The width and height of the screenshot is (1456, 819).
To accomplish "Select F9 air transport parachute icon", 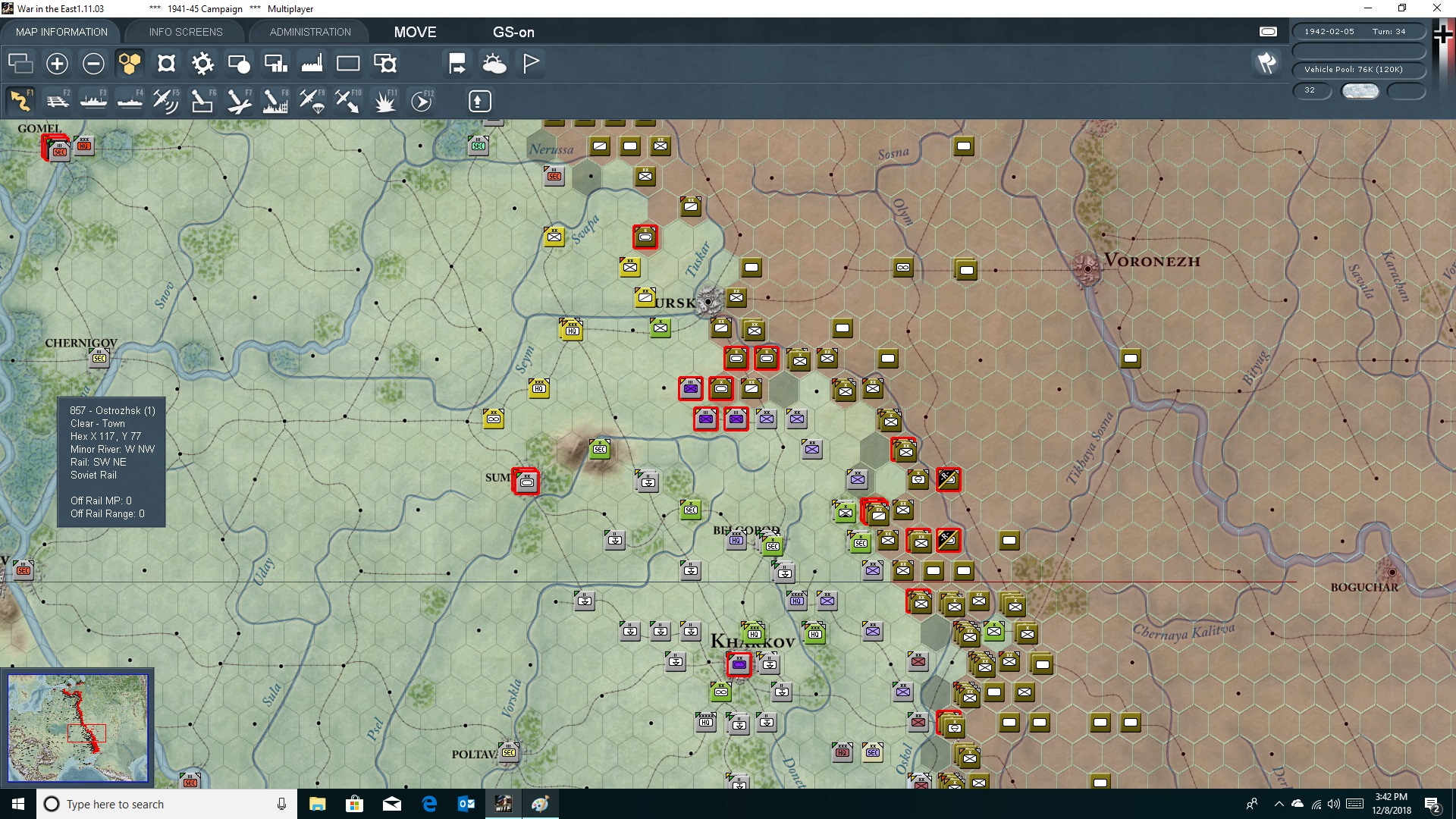I will coord(312,101).
